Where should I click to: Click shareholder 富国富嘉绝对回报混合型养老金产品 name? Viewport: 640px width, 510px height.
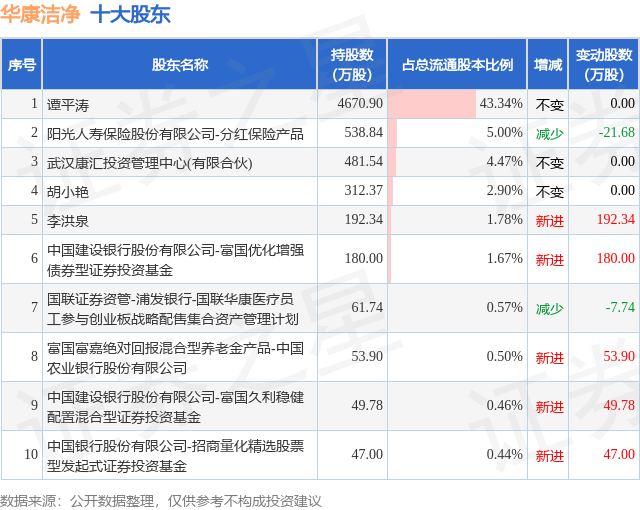point(175,357)
